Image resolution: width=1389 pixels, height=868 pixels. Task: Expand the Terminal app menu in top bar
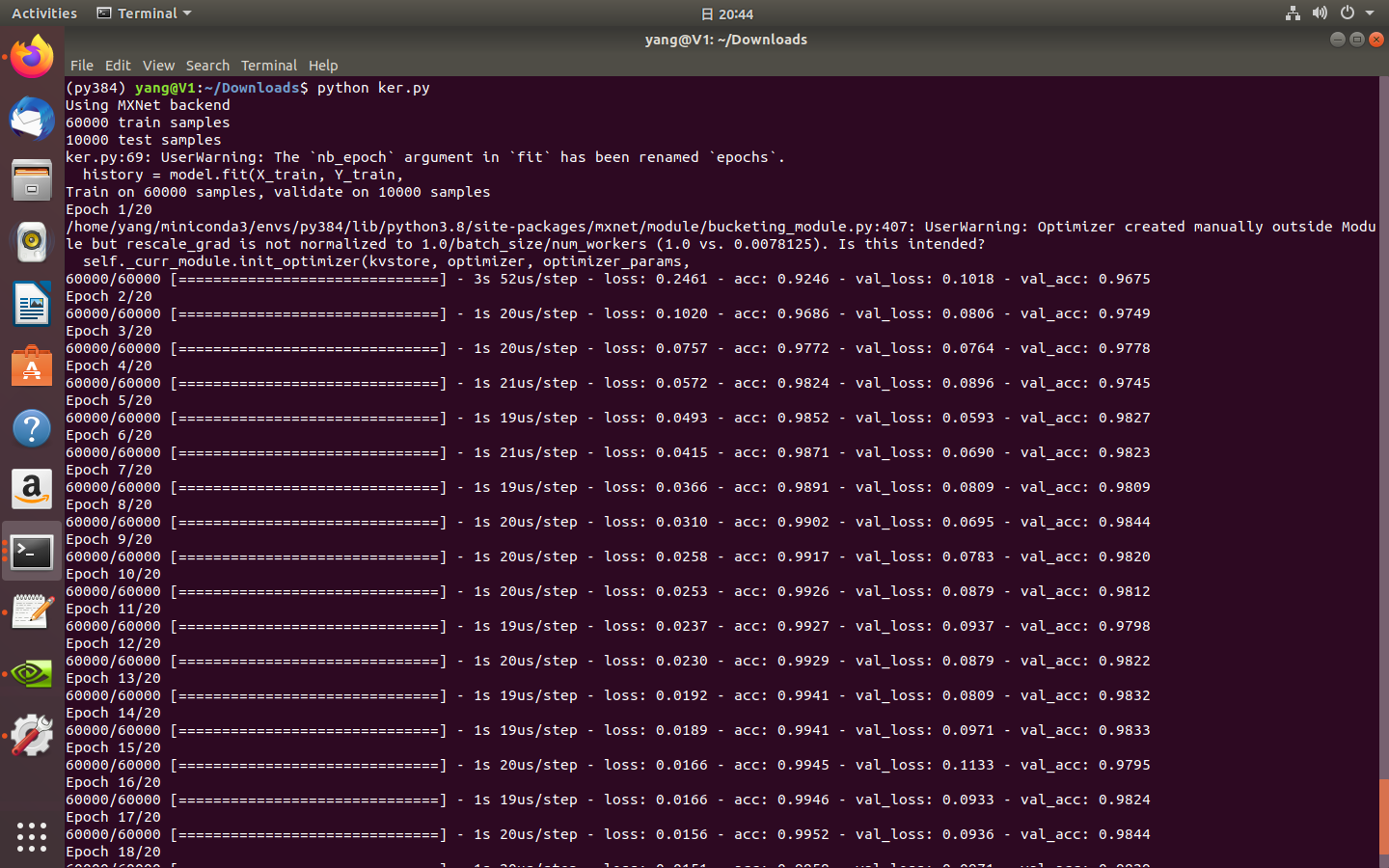(145, 14)
